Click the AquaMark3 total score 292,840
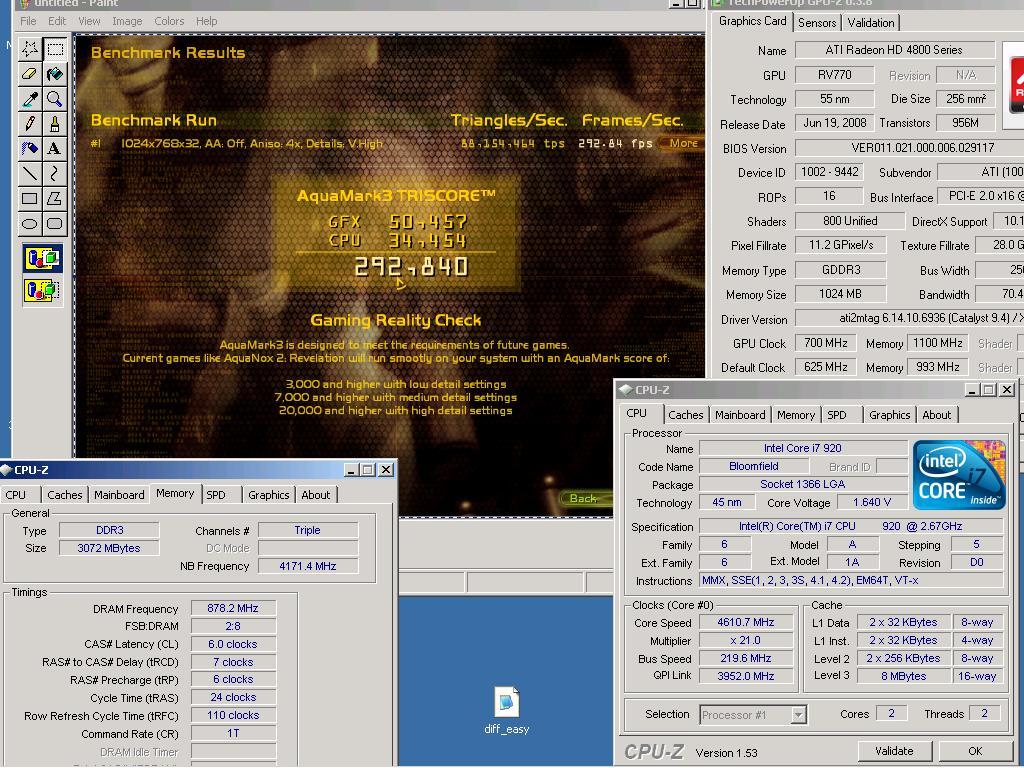Image resolution: width=1024 pixels, height=768 pixels. tap(411, 267)
